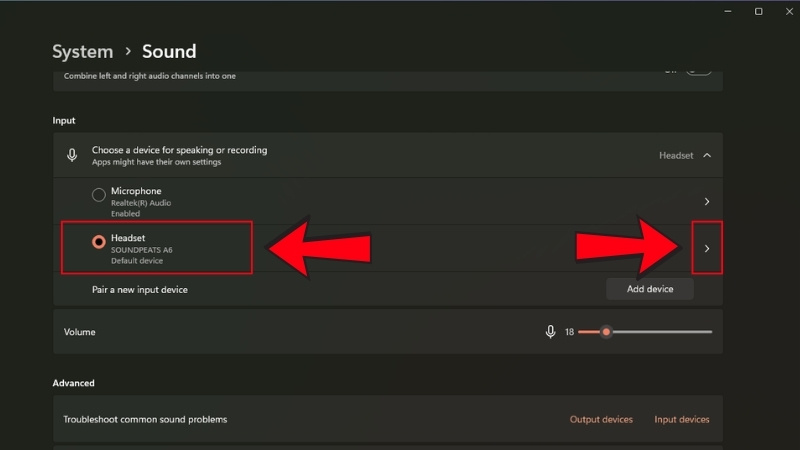
Task: Open Microphone properties chevron arrow
Action: 707,201
